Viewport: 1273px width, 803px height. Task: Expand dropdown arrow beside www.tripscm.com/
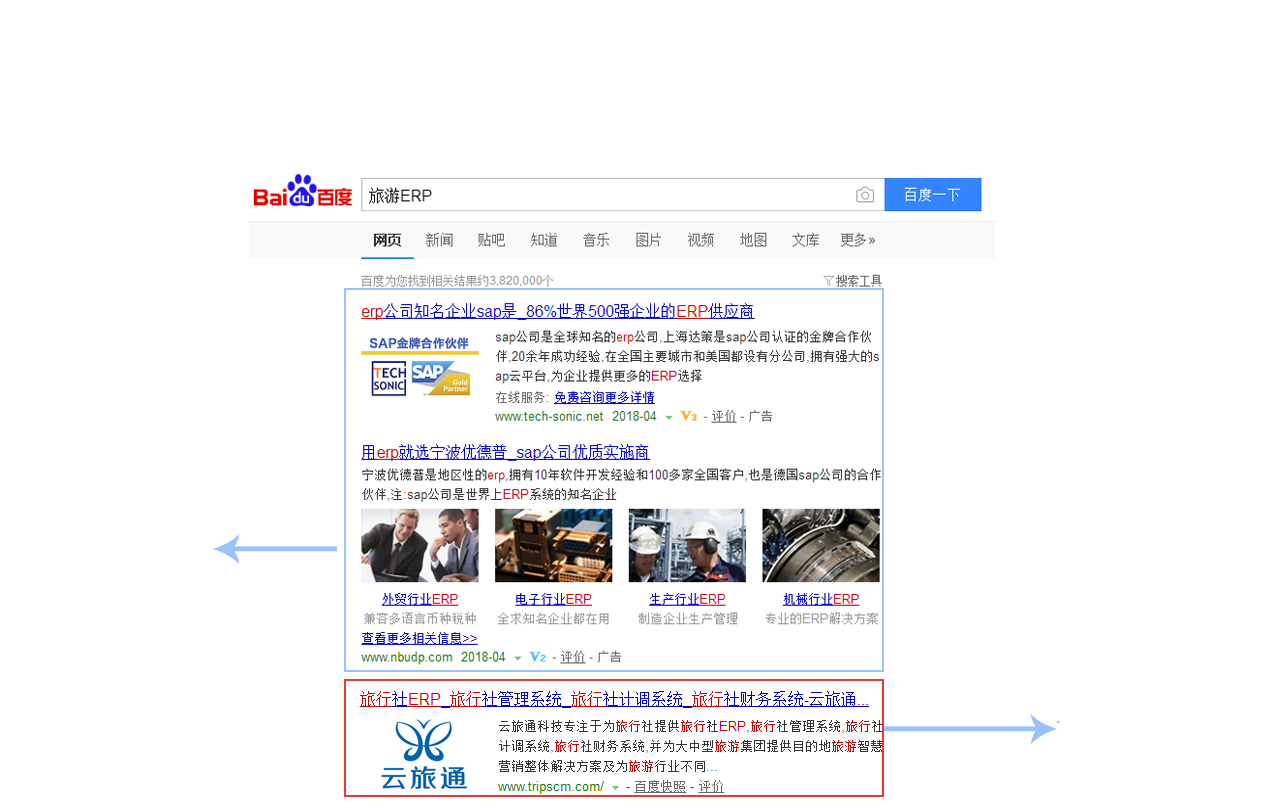point(615,788)
